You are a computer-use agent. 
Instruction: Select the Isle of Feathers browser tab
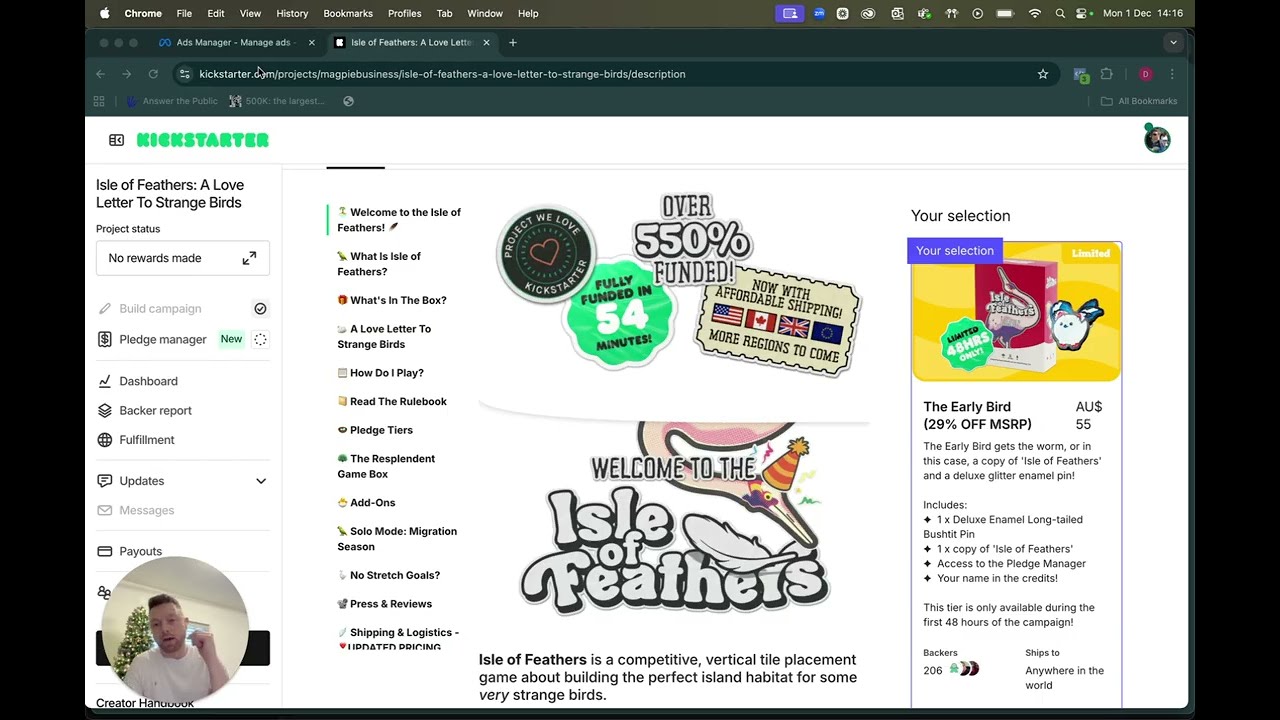coord(412,42)
